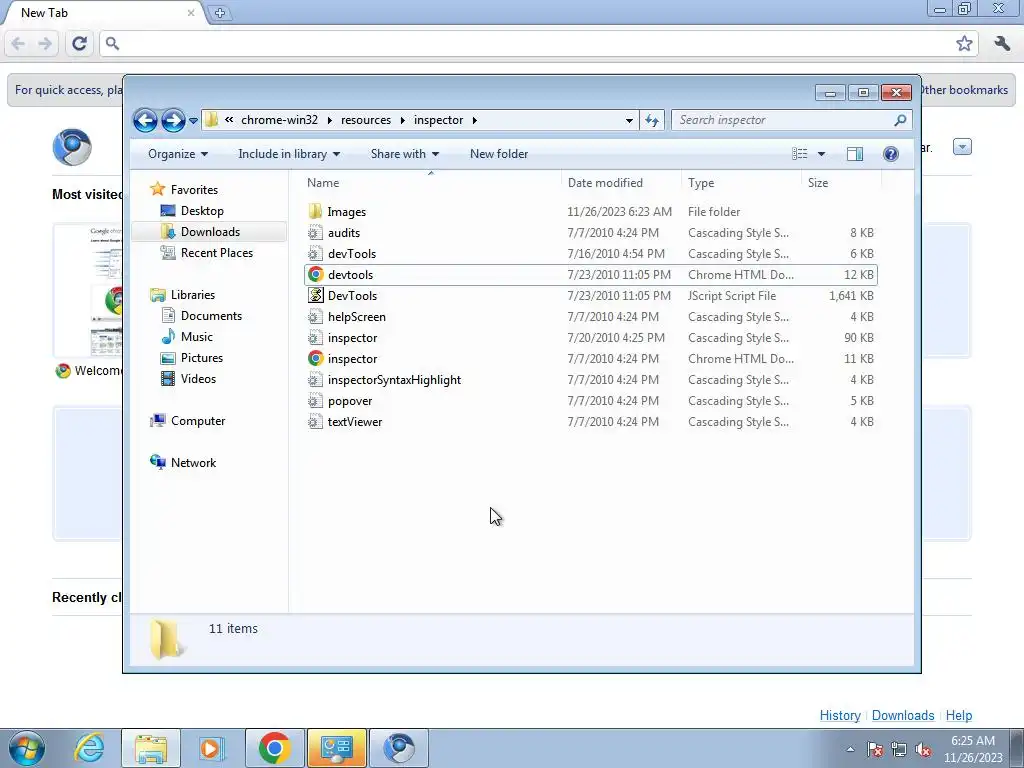The width and height of the screenshot is (1024, 768).
Task: Click the Explorer Forward arrow button
Action: point(173,120)
